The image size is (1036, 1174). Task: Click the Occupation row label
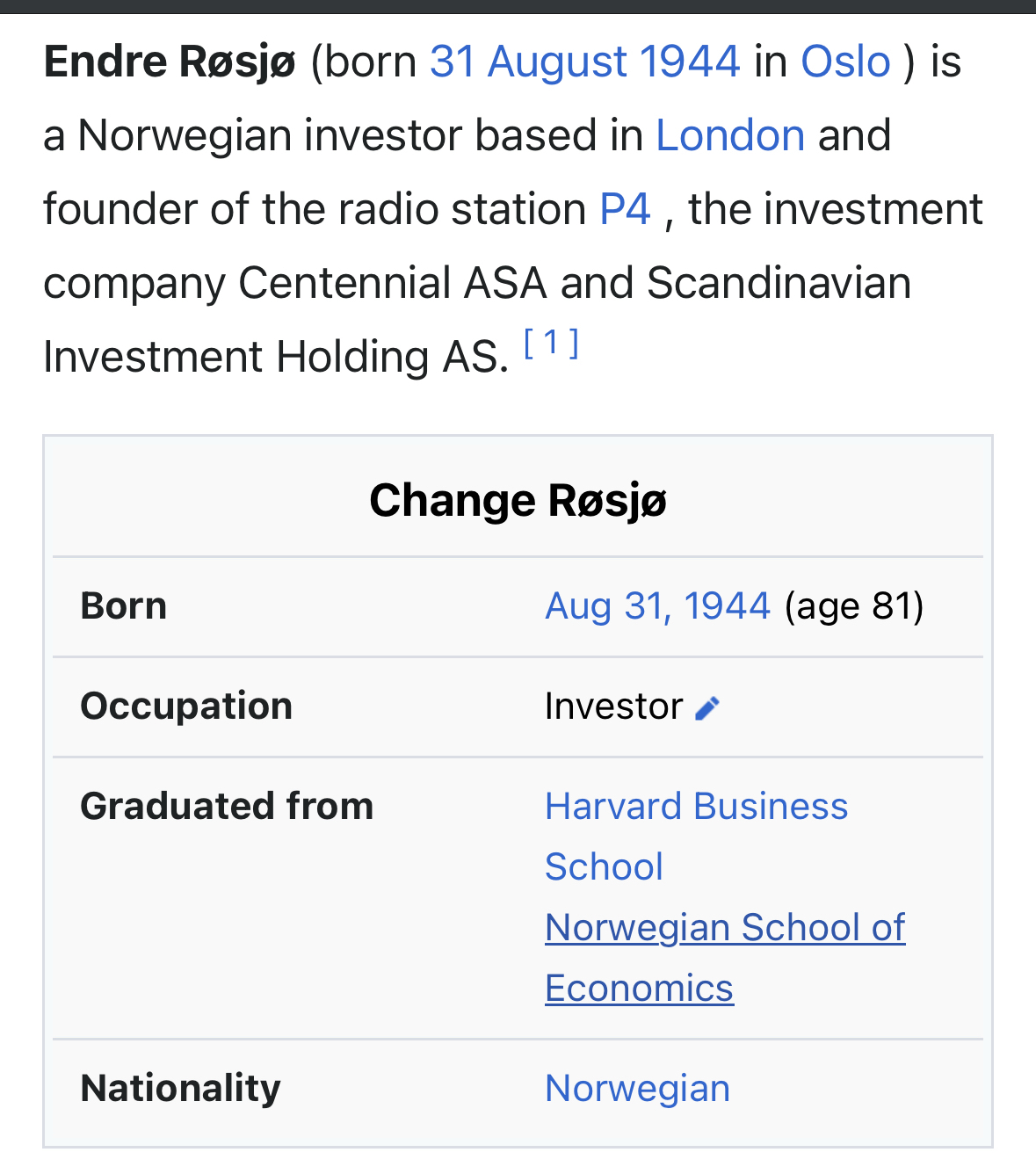(x=186, y=707)
